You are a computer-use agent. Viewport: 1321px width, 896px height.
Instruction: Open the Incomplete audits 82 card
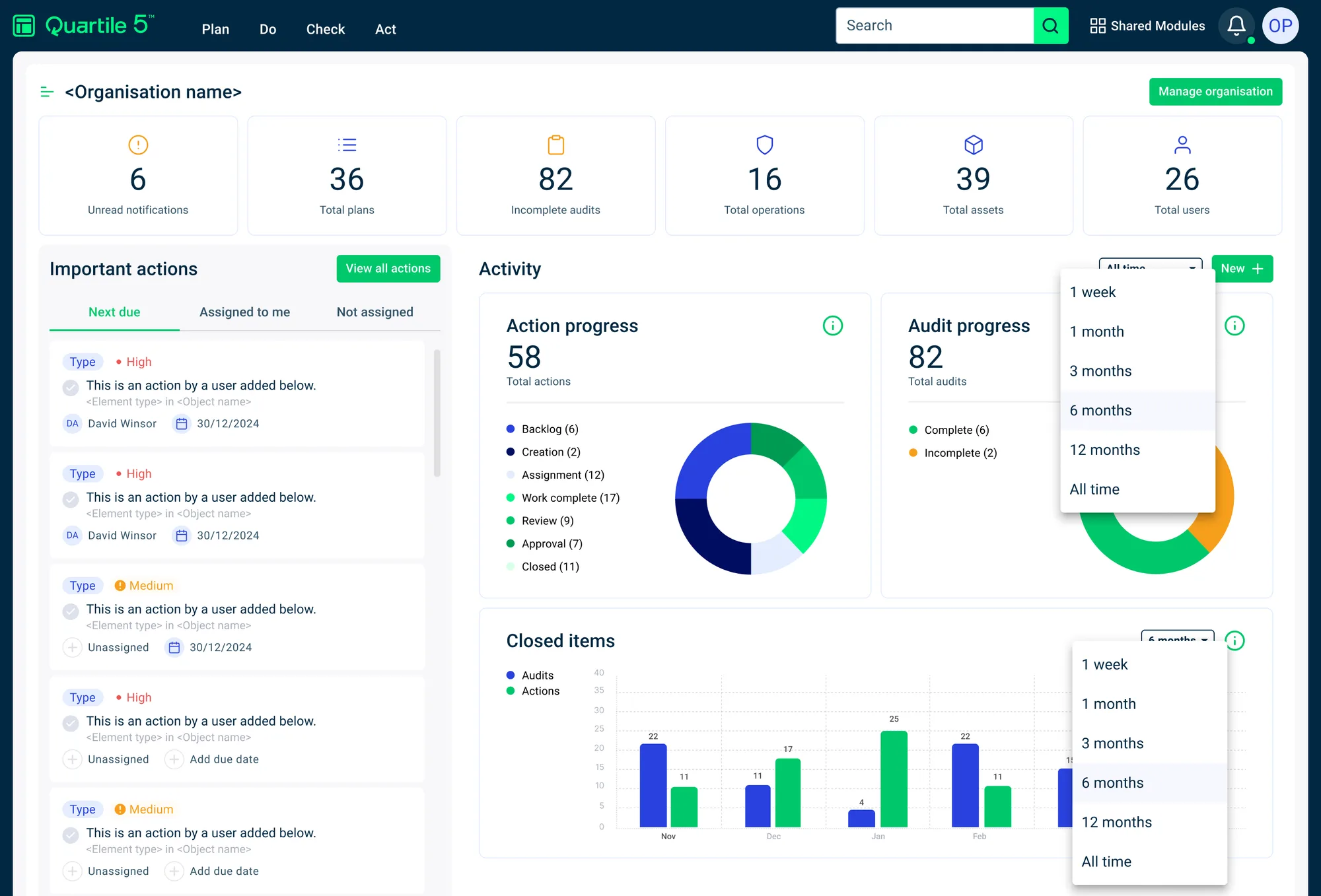coord(555,176)
